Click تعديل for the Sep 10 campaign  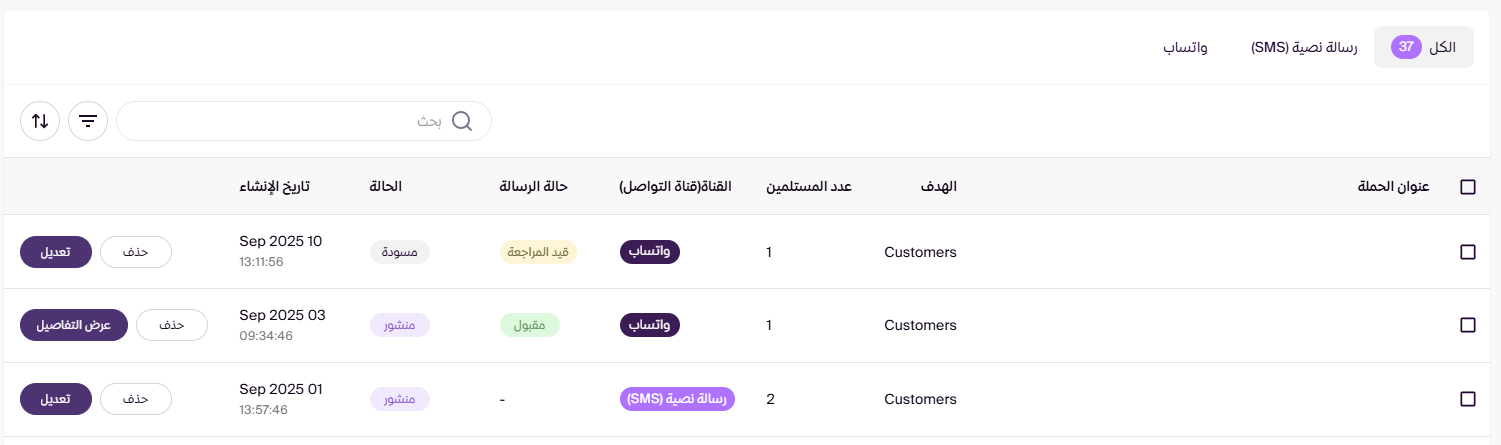[x=55, y=252]
